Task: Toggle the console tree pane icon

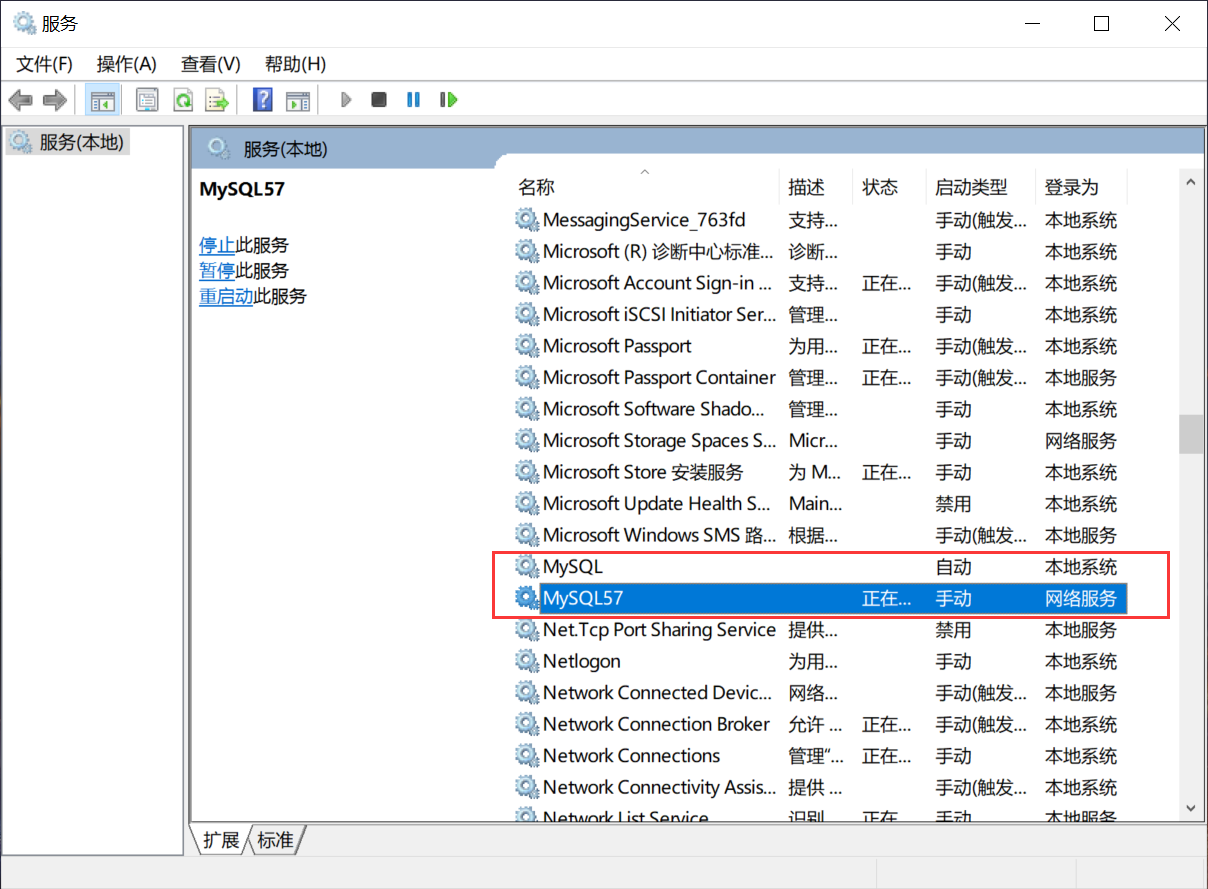Action: [x=102, y=99]
